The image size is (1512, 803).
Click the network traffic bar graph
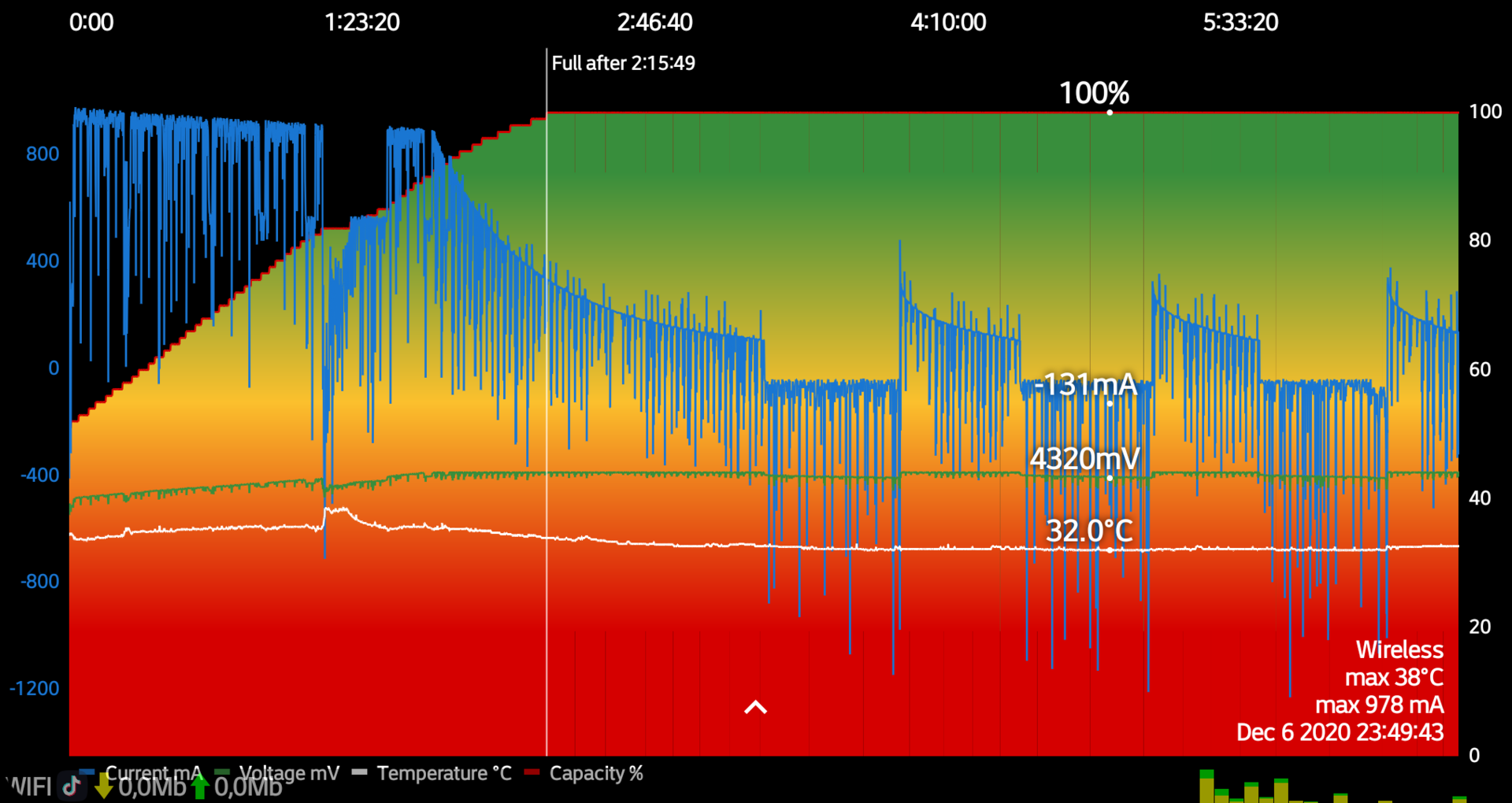[1332, 786]
